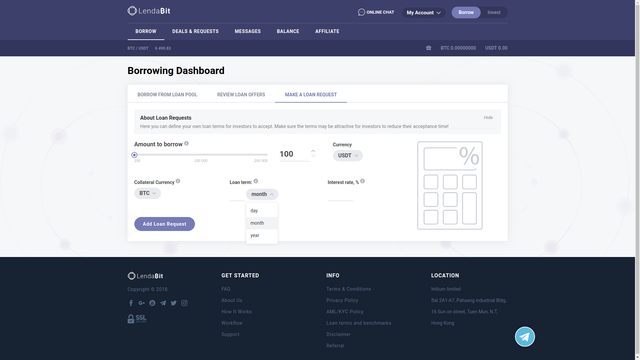The width and height of the screenshot is (640, 360).
Task: Click the footer LendaBit logo
Action: point(145,276)
